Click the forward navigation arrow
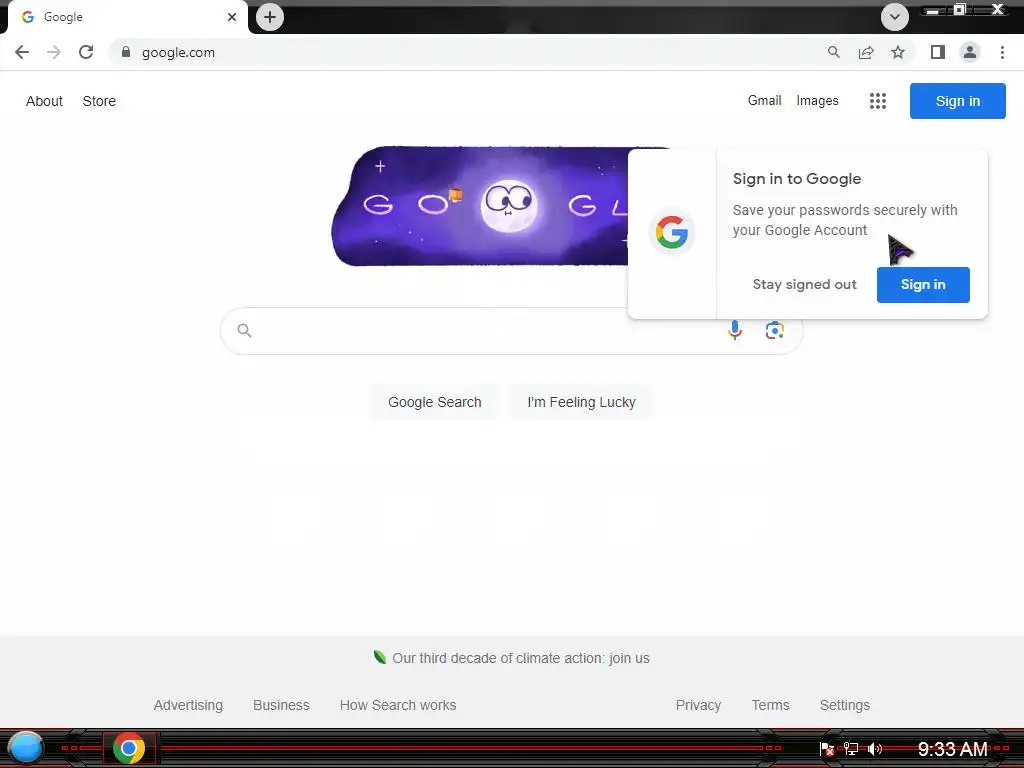Viewport: 1024px width, 768px height. [x=54, y=52]
